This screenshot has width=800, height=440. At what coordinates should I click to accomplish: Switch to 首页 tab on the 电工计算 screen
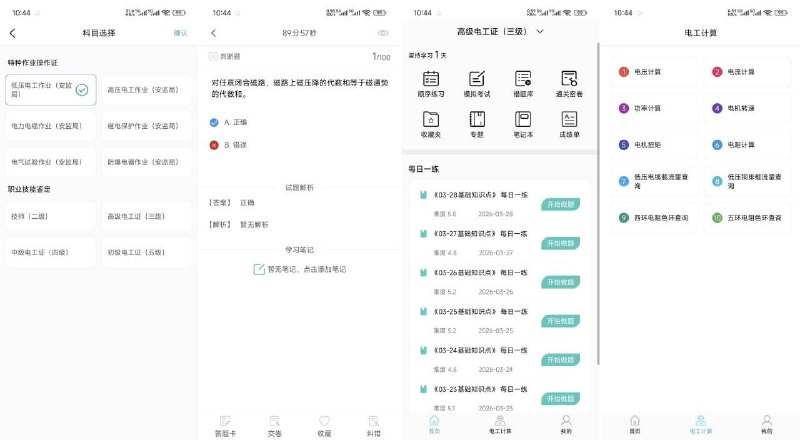point(634,424)
